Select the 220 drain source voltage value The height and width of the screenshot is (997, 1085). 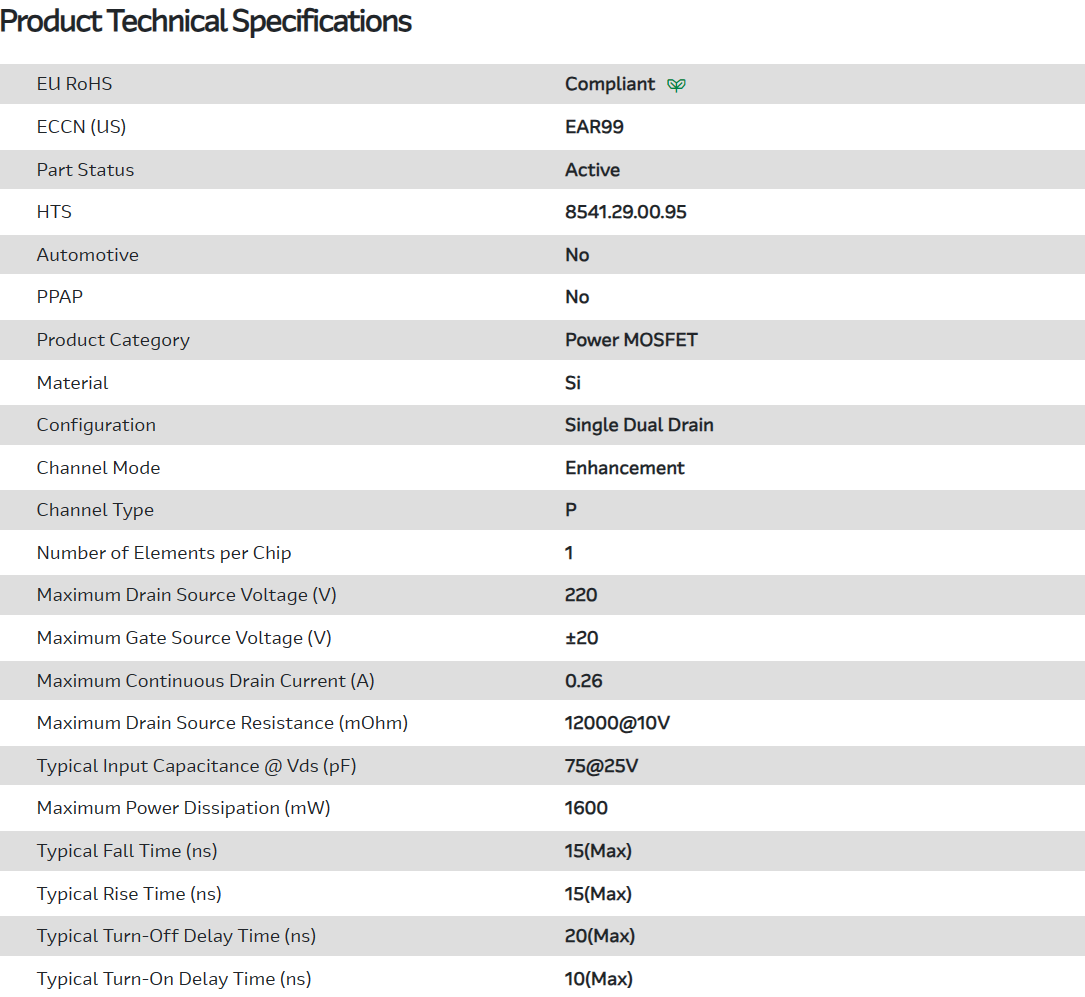[x=581, y=595]
